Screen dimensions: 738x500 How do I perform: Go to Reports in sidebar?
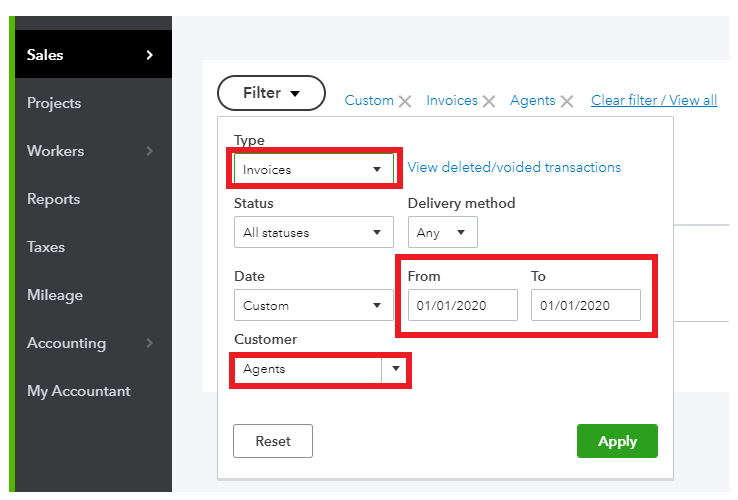(53, 199)
